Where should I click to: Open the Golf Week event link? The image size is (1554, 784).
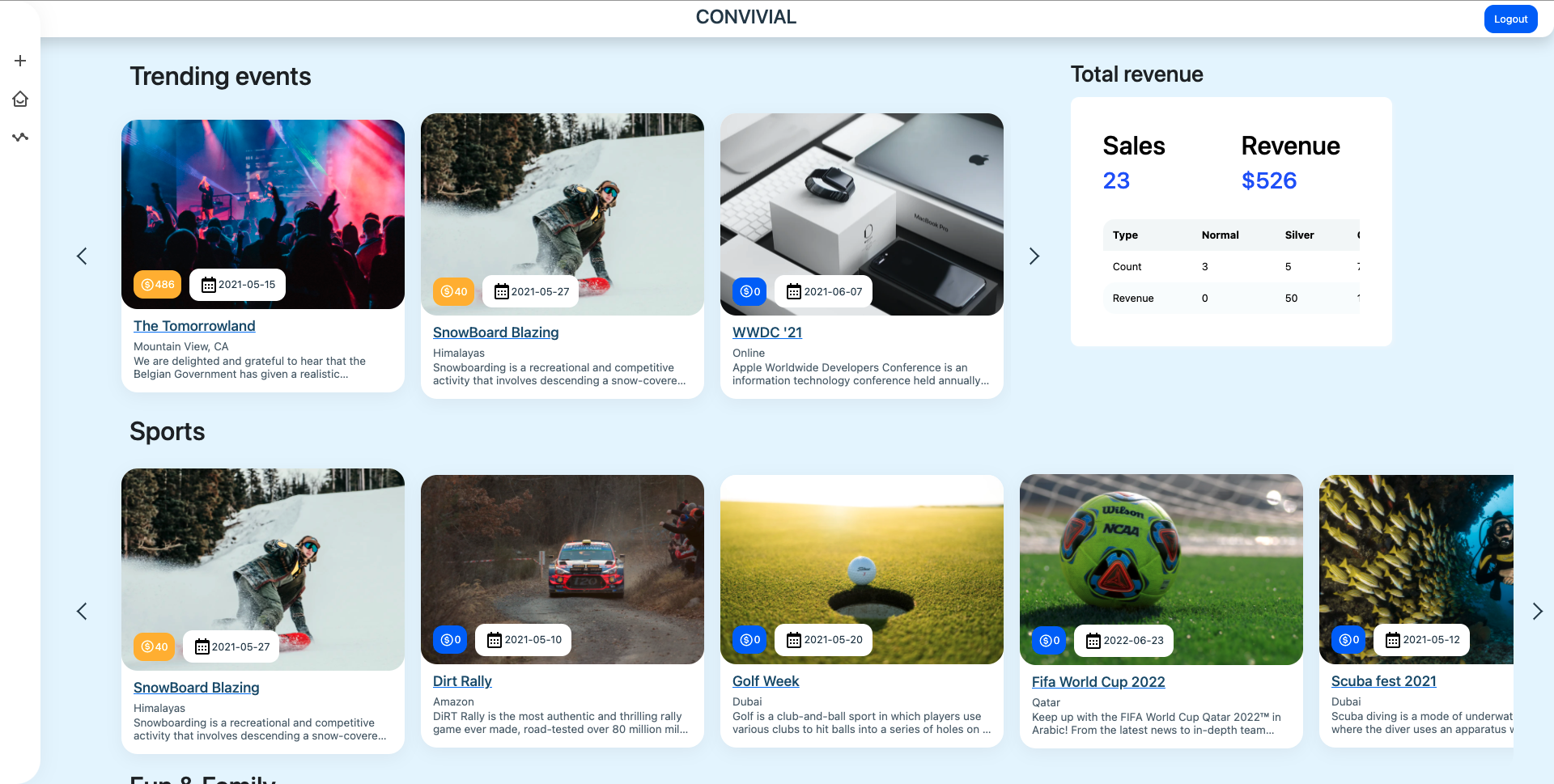pos(766,681)
